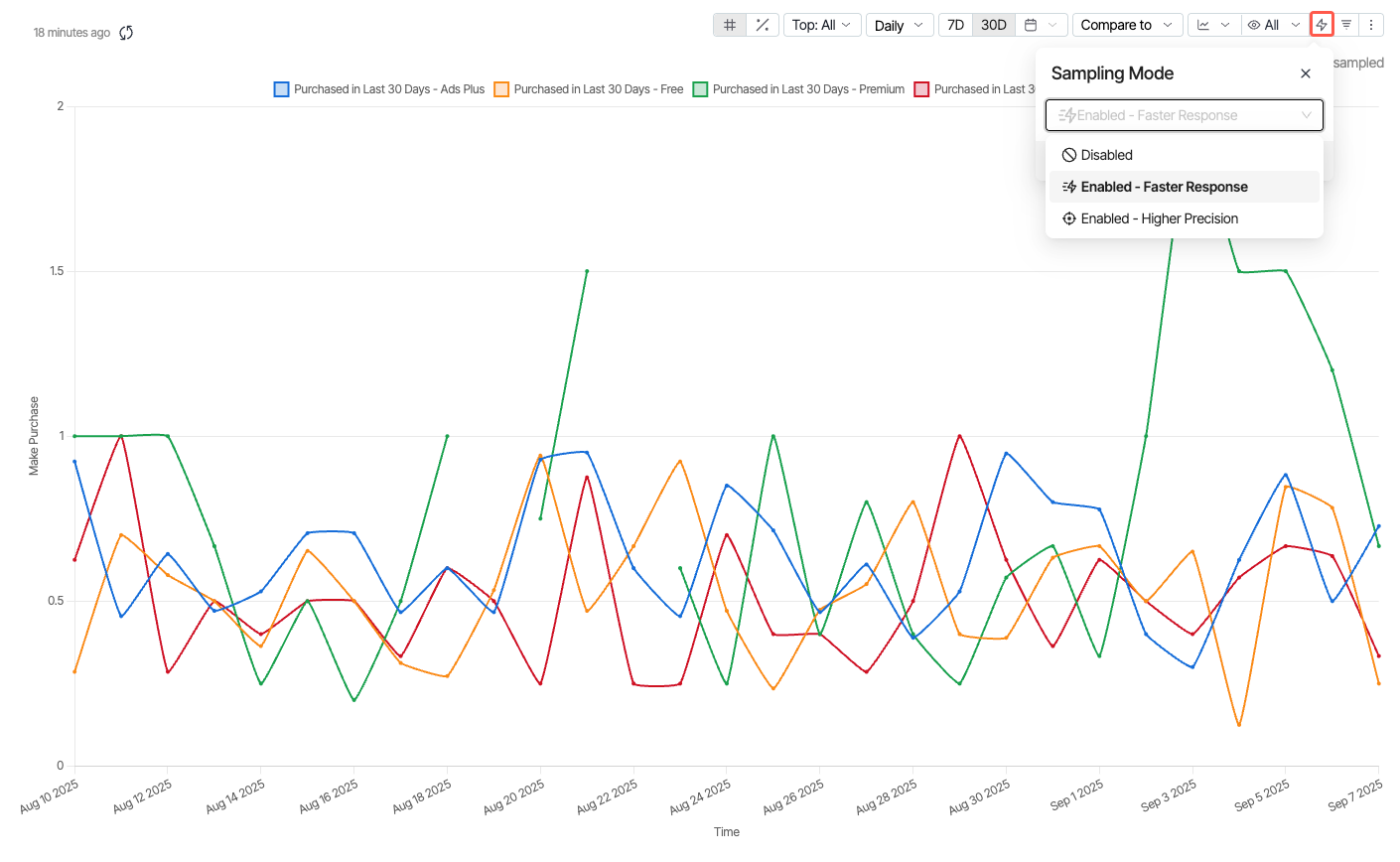Open the Daily granularity dropdown

pos(899,25)
